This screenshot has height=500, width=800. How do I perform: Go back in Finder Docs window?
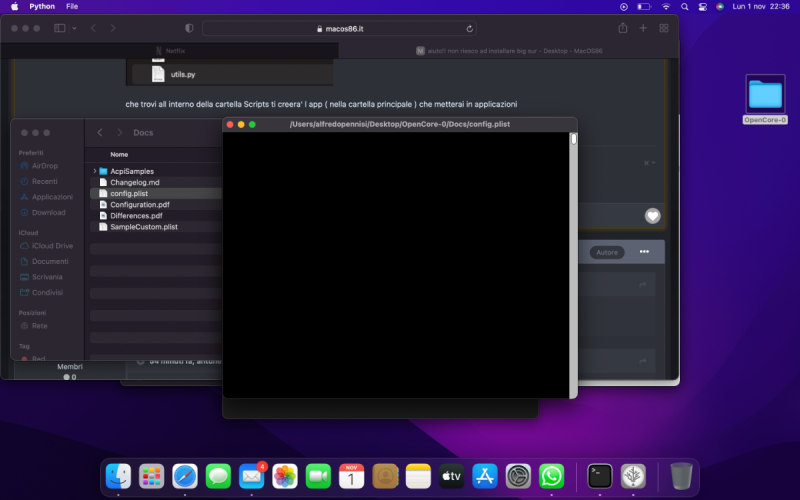tap(100, 133)
